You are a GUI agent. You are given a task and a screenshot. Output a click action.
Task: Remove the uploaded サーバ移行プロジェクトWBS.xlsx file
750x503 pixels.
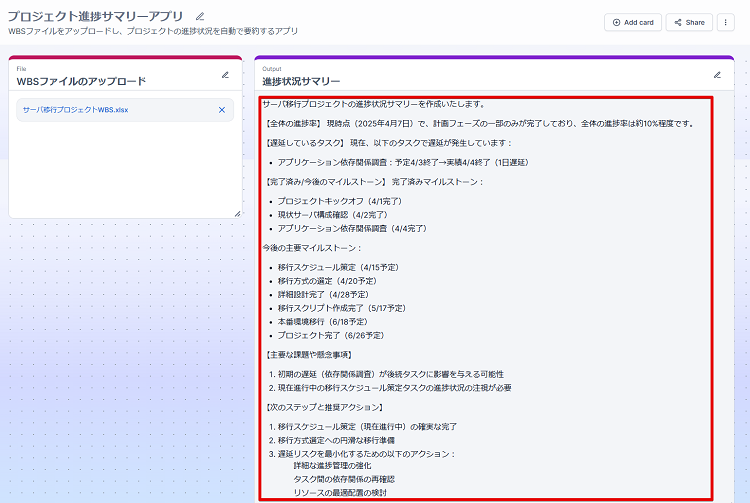[x=222, y=110]
